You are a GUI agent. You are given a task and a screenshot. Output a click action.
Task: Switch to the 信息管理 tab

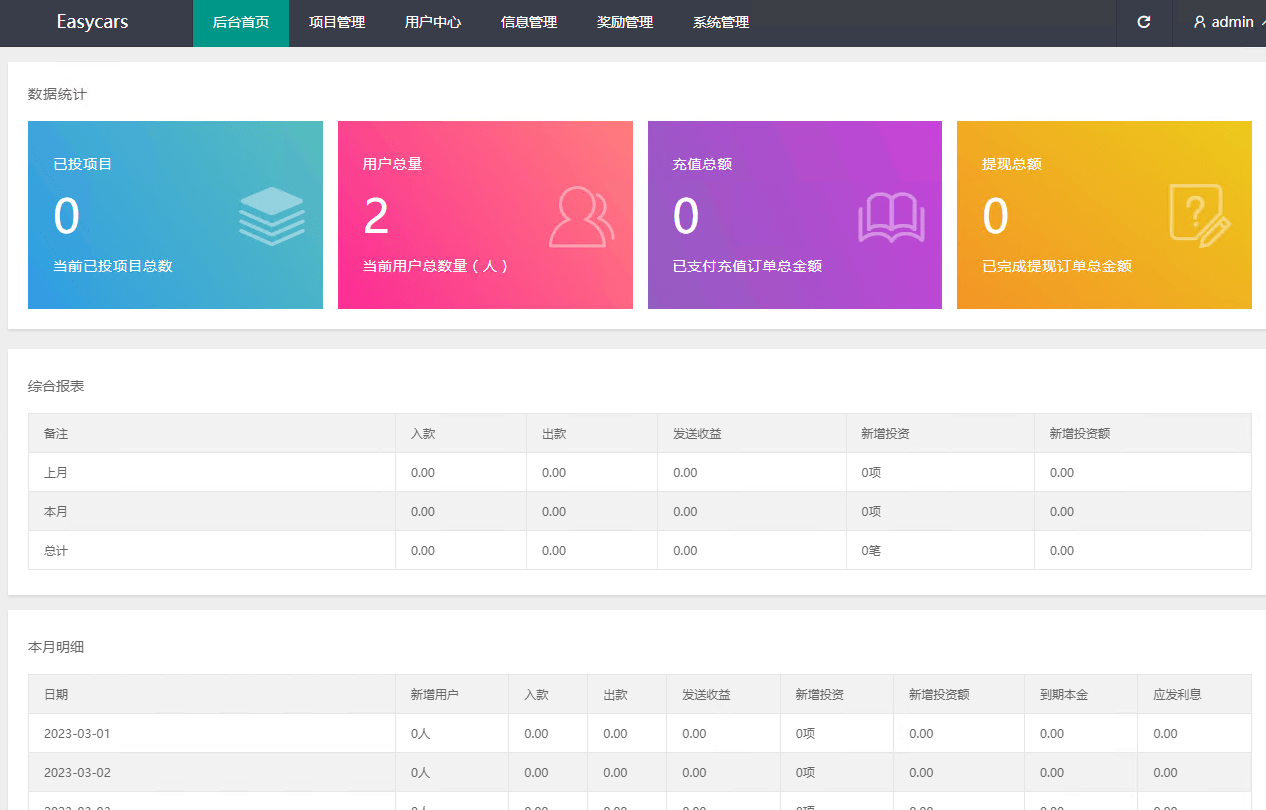[x=528, y=22]
